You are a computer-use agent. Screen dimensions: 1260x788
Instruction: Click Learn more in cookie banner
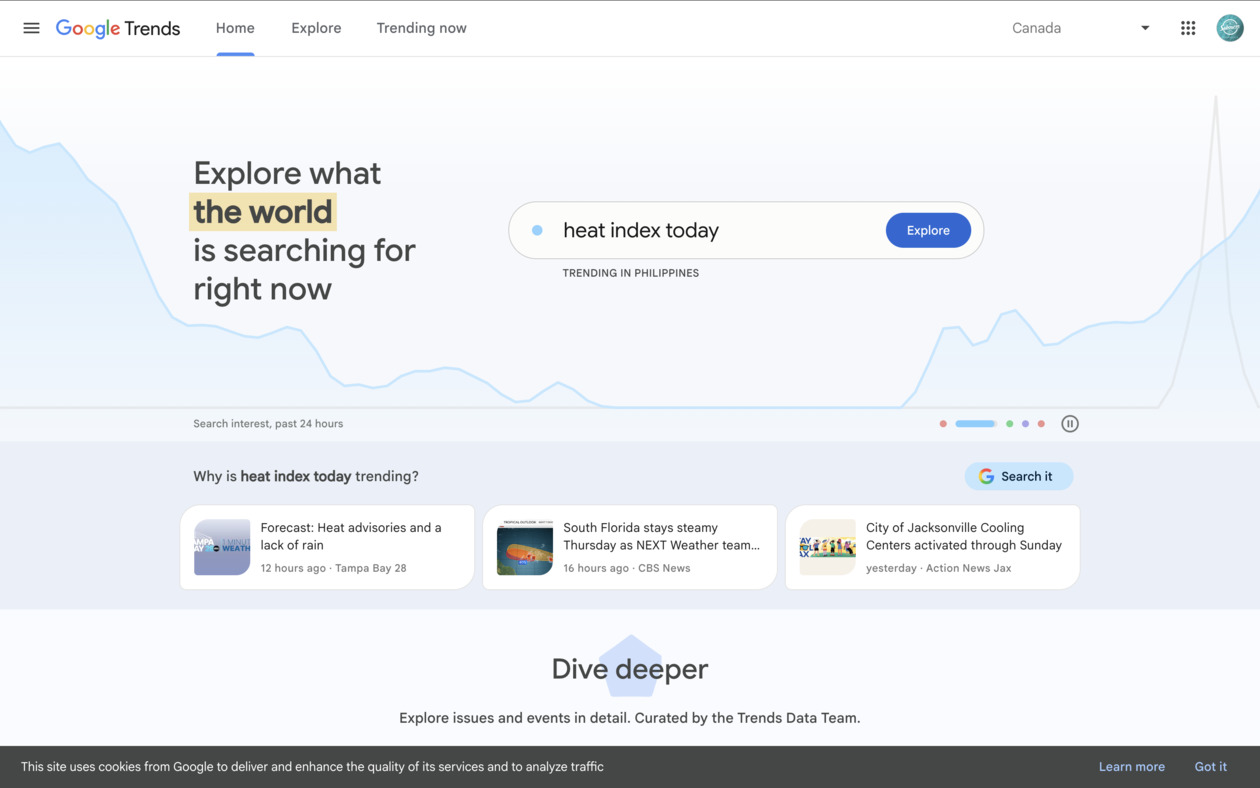point(1132,767)
